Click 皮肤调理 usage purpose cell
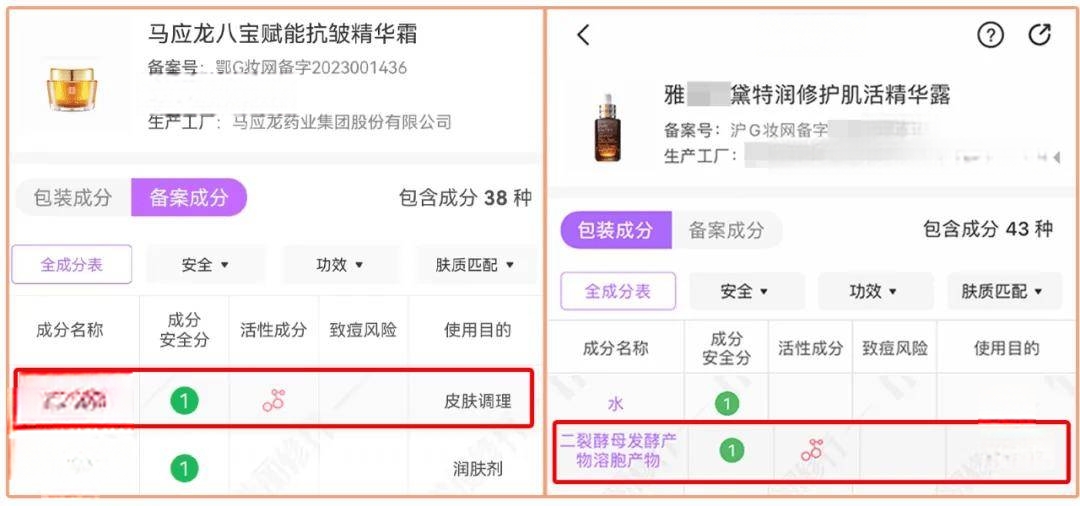1080x506 pixels. [x=477, y=401]
